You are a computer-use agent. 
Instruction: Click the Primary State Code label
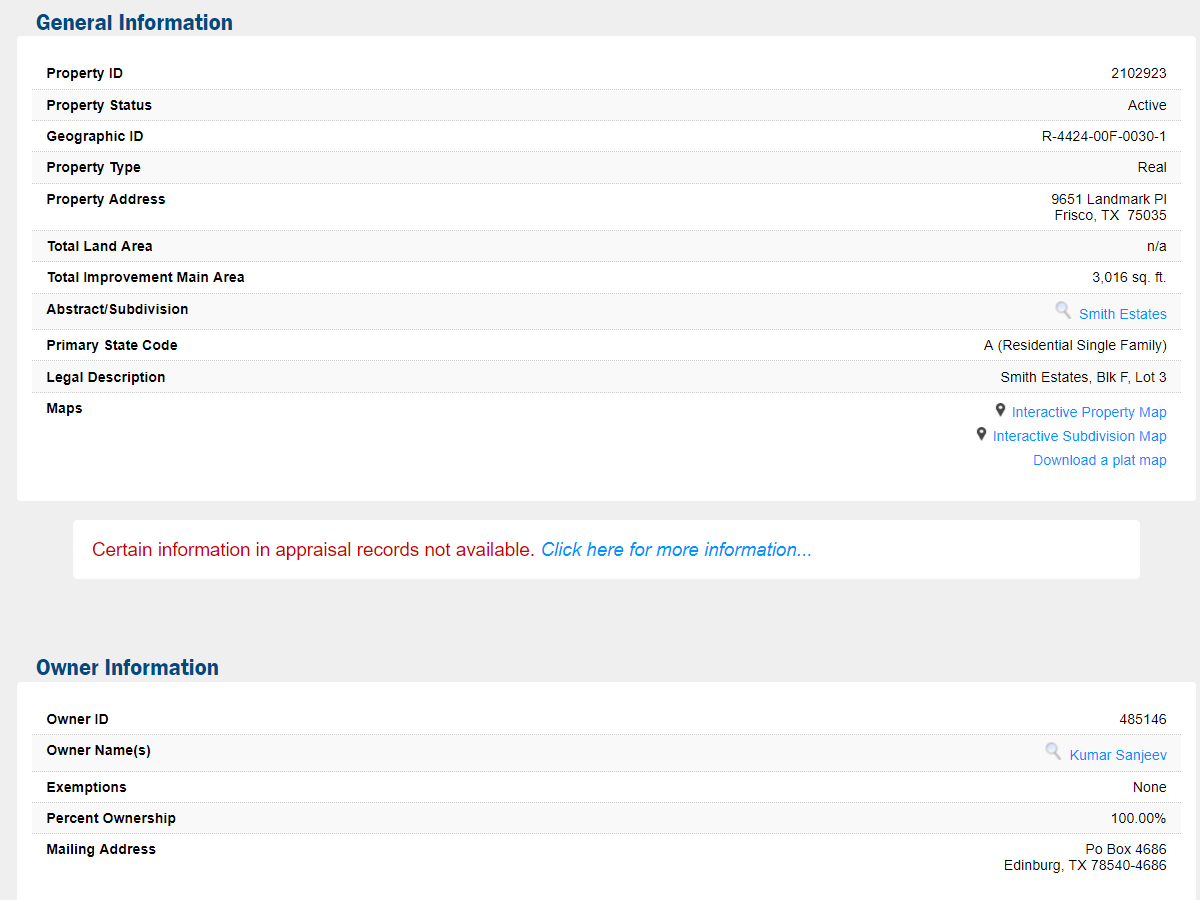click(x=112, y=345)
